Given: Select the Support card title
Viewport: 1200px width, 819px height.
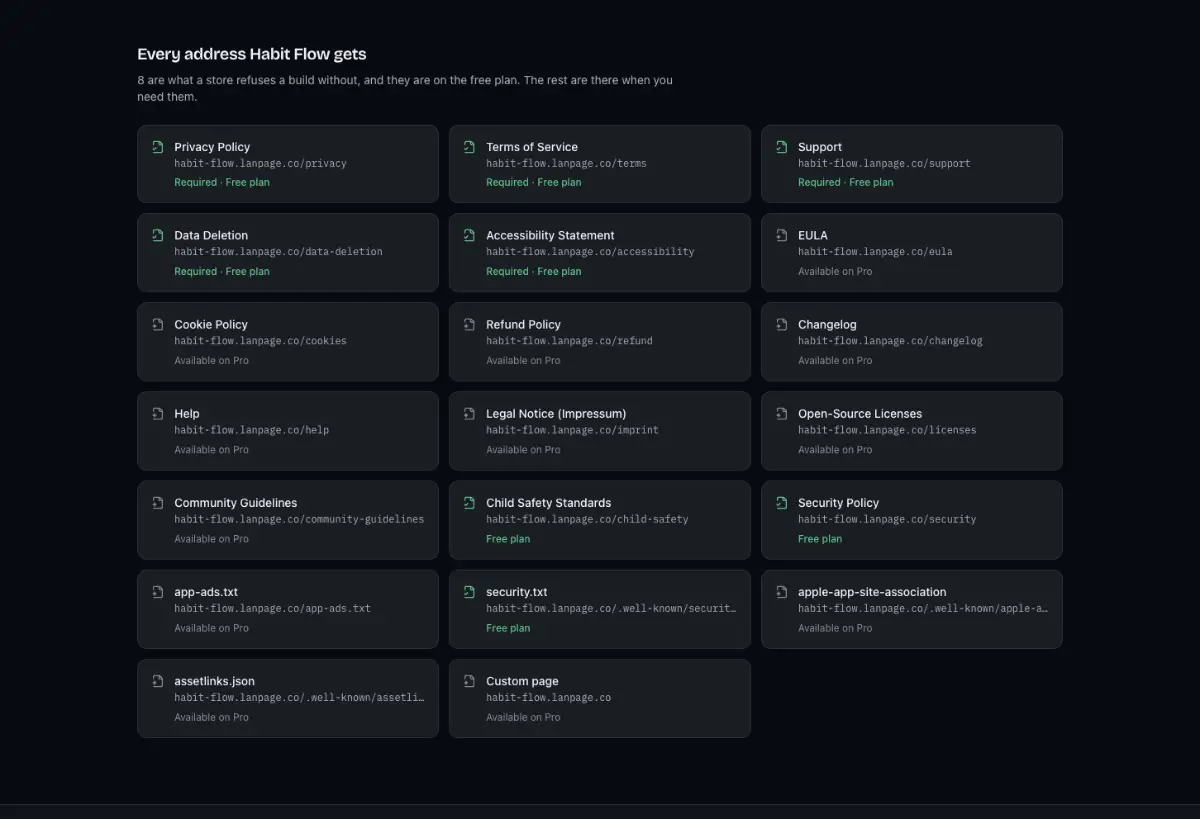Looking at the screenshot, I should [x=820, y=147].
